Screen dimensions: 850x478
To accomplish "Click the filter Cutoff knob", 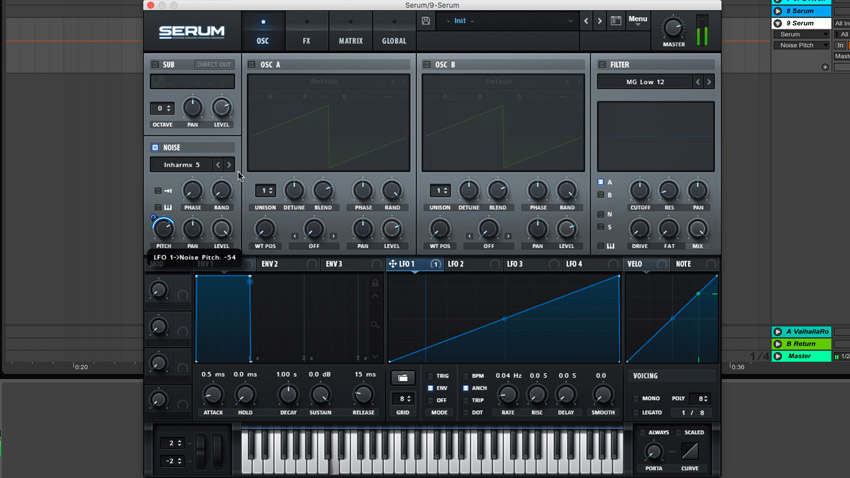I will click(640, 190).
